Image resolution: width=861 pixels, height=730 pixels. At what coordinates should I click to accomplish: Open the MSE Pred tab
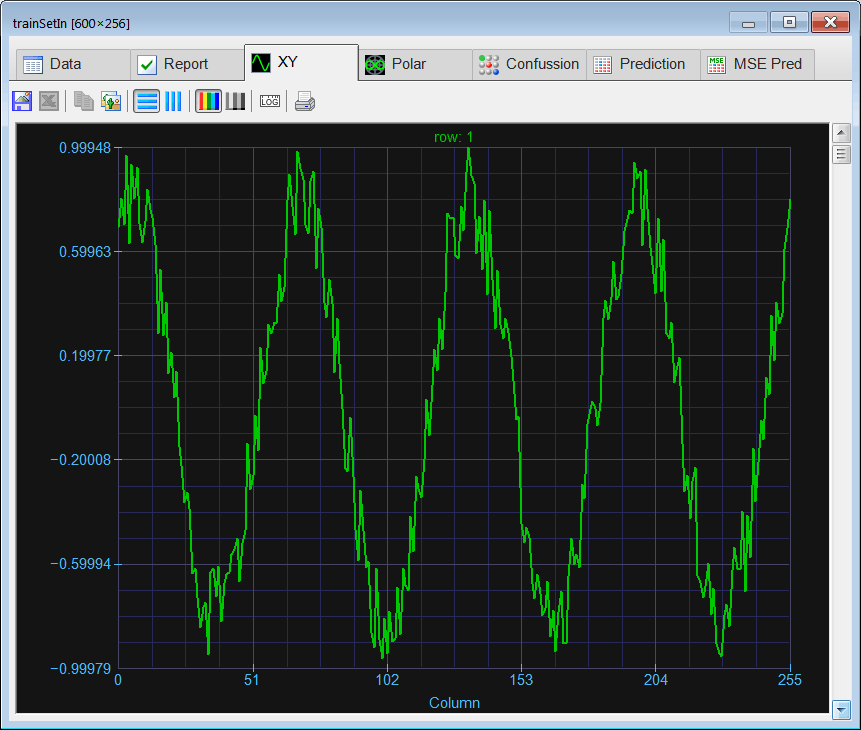[x=757, y=64]
